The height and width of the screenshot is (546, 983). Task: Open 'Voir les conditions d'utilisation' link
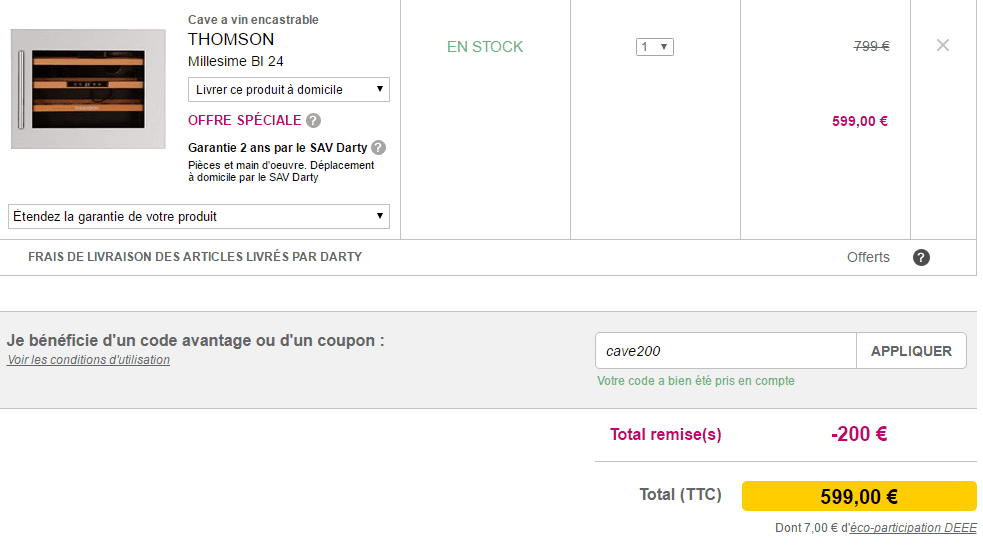[88, 360]
